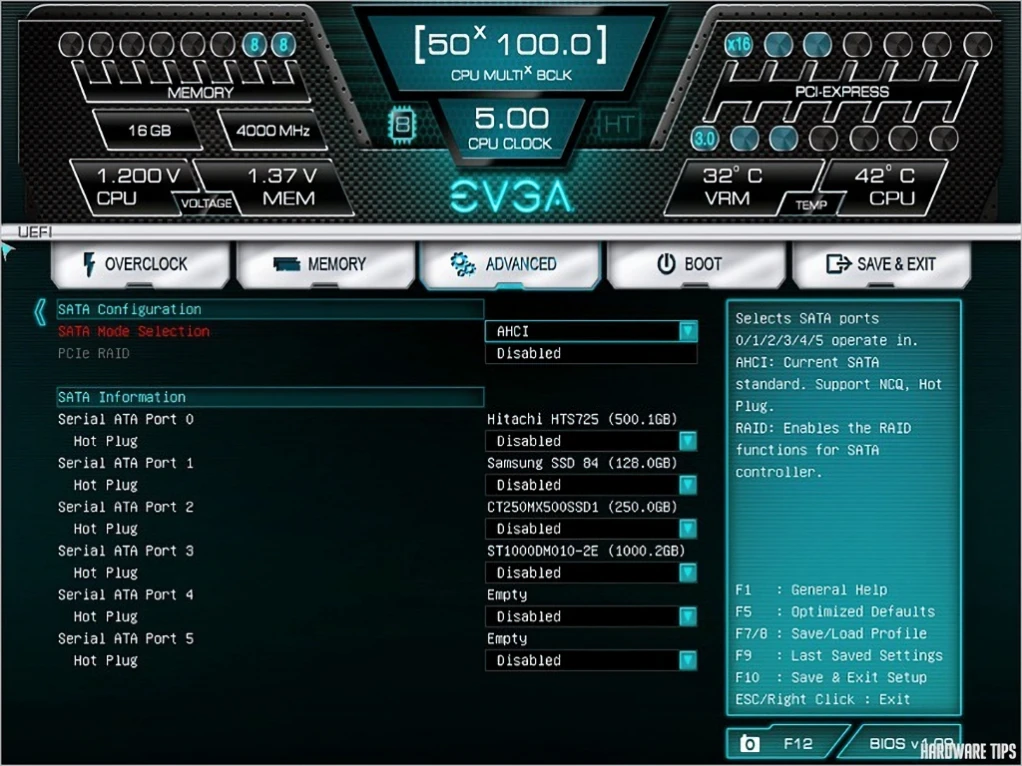
Task: Click the PCIe RAID label
Action: 94,353
